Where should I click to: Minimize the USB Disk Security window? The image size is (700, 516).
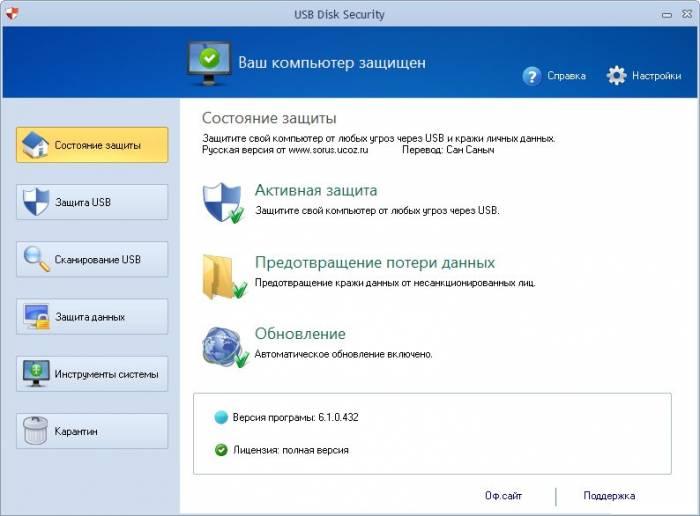tap(667, 15)
